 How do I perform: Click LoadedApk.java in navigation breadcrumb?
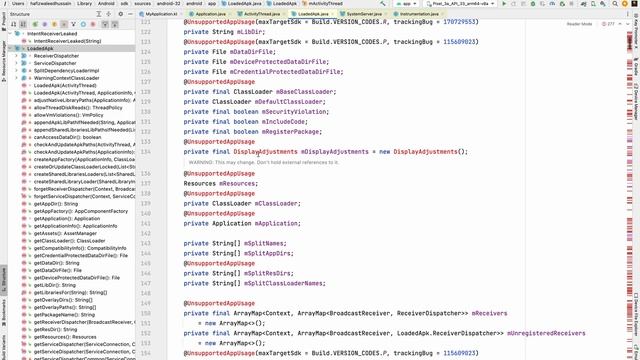(x=242, y=4)
